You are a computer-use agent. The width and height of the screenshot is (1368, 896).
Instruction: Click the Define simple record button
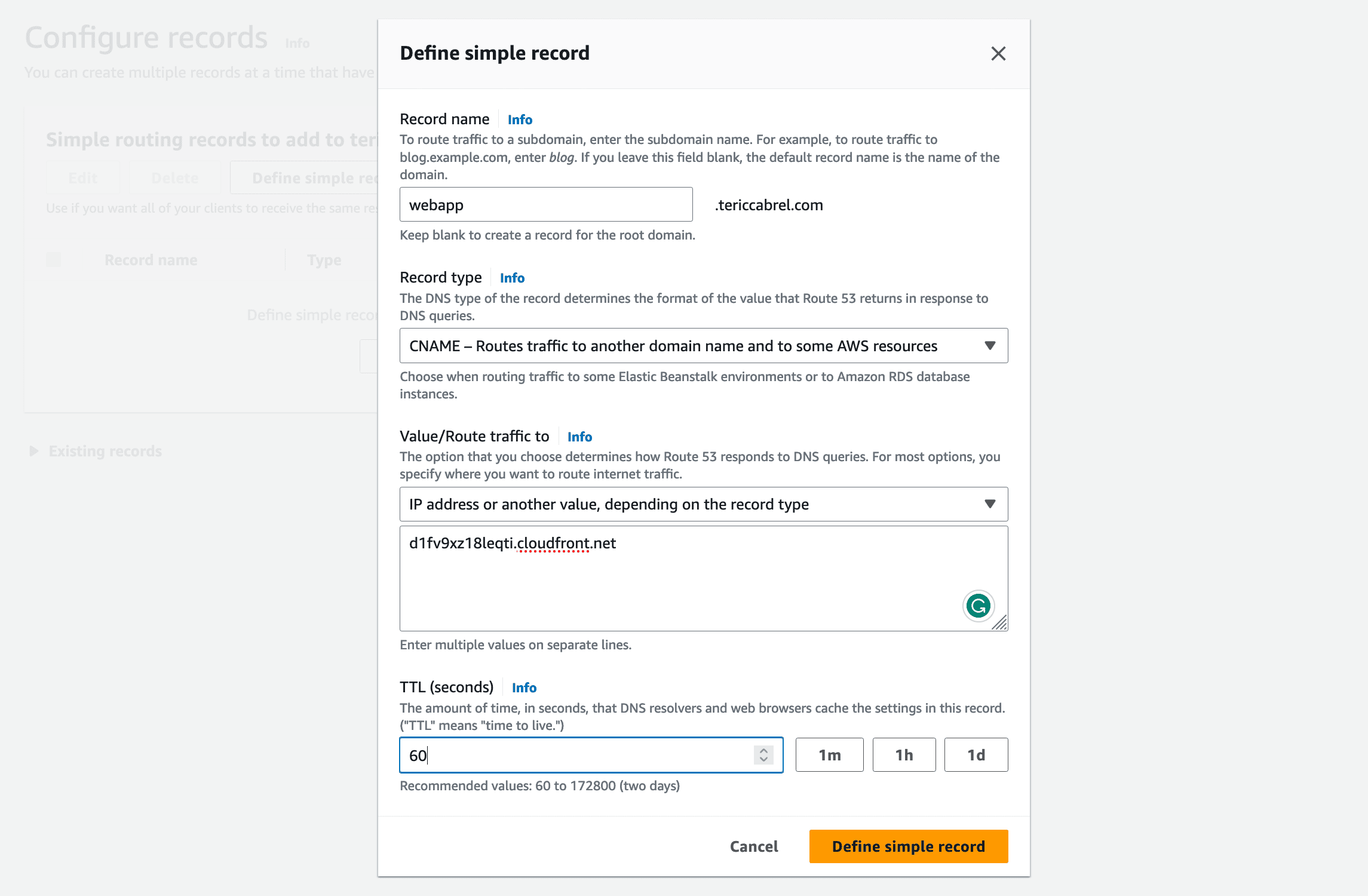coord(907,846)
